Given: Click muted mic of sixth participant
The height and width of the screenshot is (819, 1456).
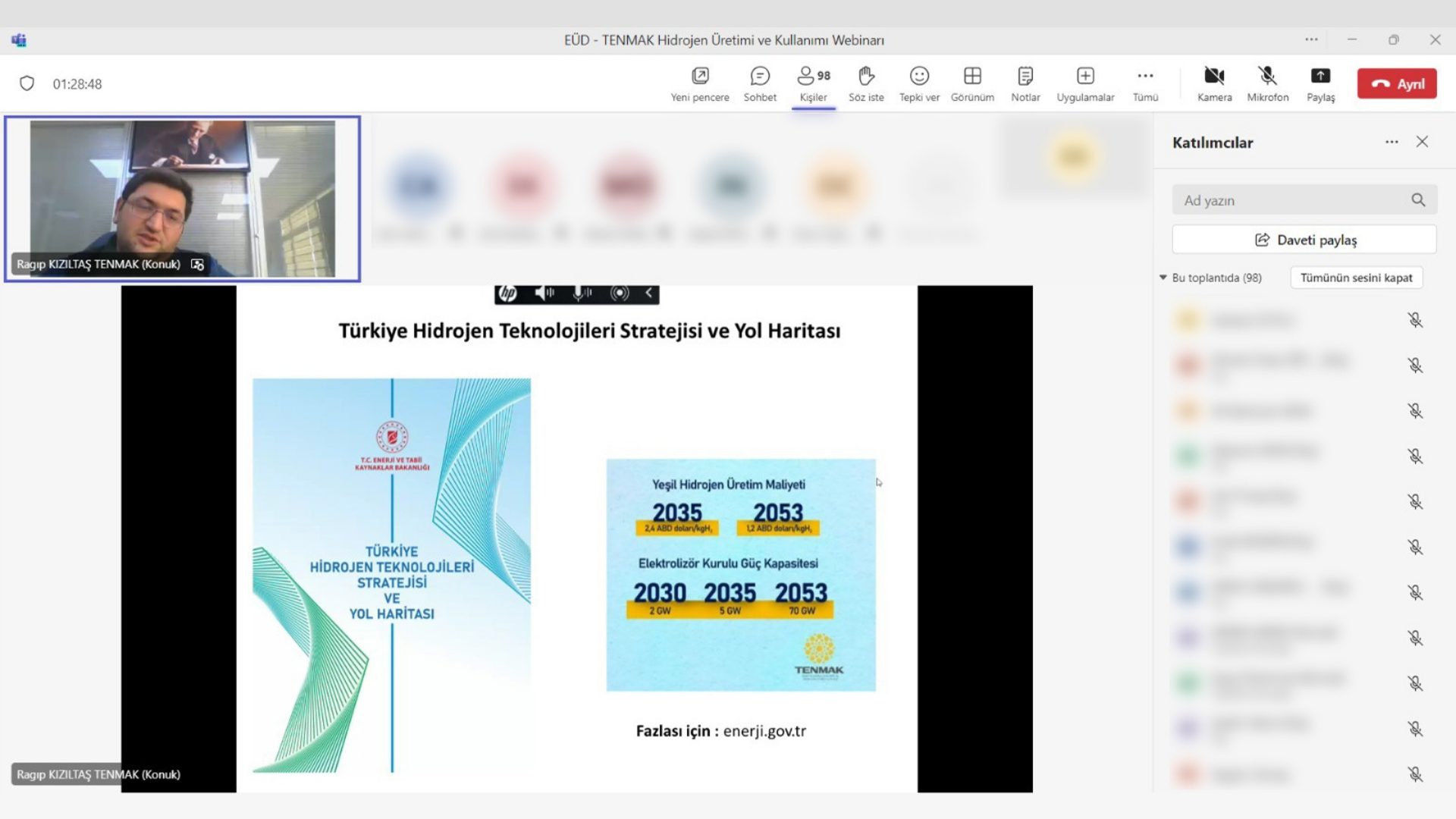Looking at the screenshot, I should point(1415,548).
